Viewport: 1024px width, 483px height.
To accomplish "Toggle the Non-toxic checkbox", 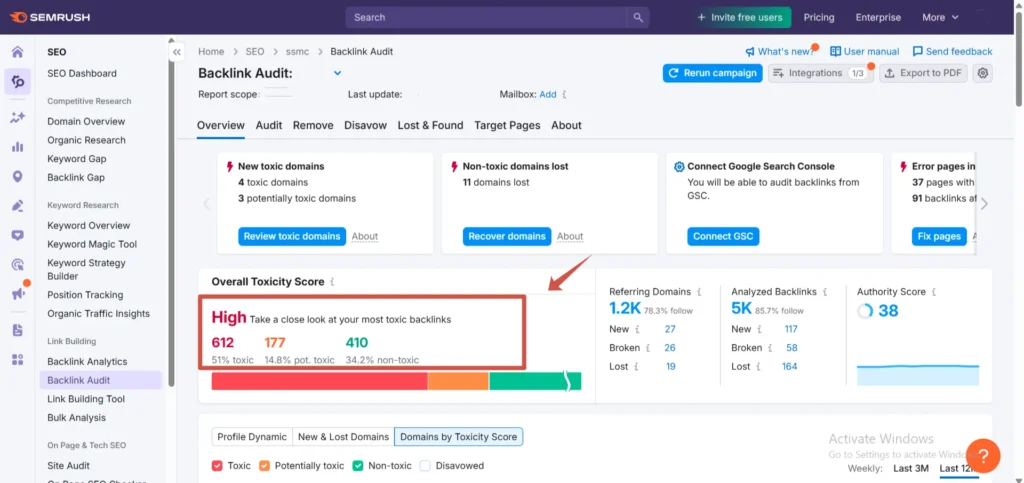I will click(358, 465).
